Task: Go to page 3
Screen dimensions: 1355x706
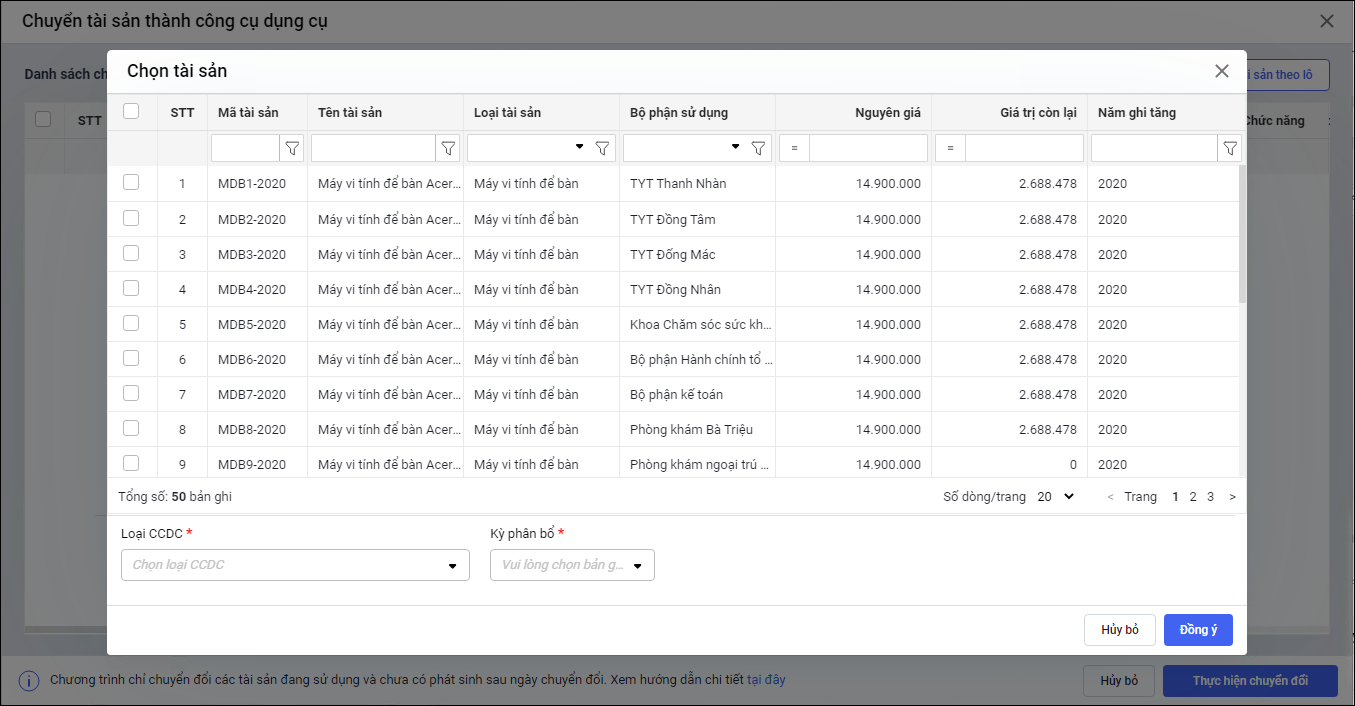Action: coord(1210,497)
